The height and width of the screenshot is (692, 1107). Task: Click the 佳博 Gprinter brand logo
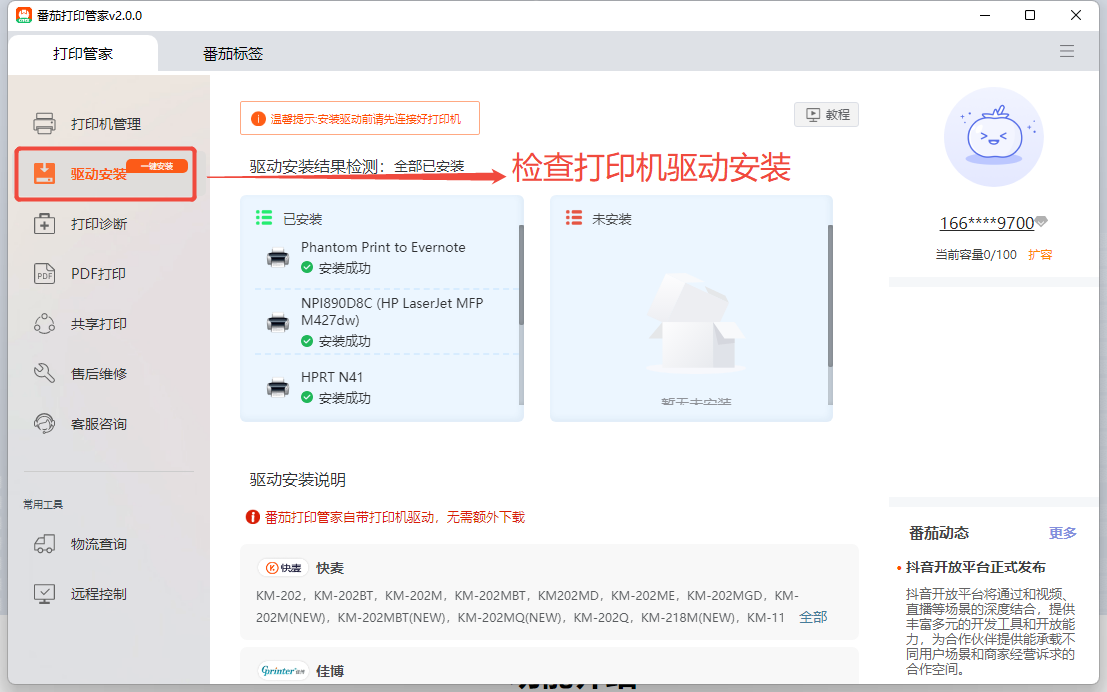(283, 670)
